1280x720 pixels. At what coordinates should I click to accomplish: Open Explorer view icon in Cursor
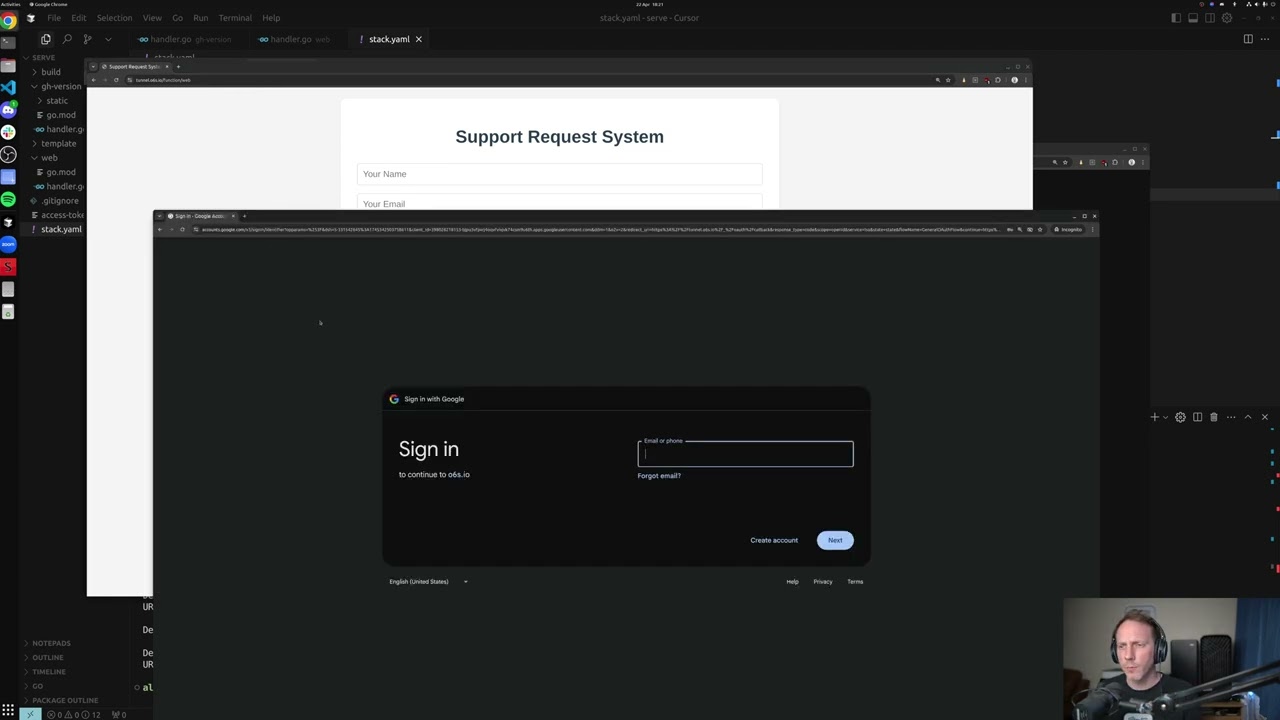(x=45, y=39)
